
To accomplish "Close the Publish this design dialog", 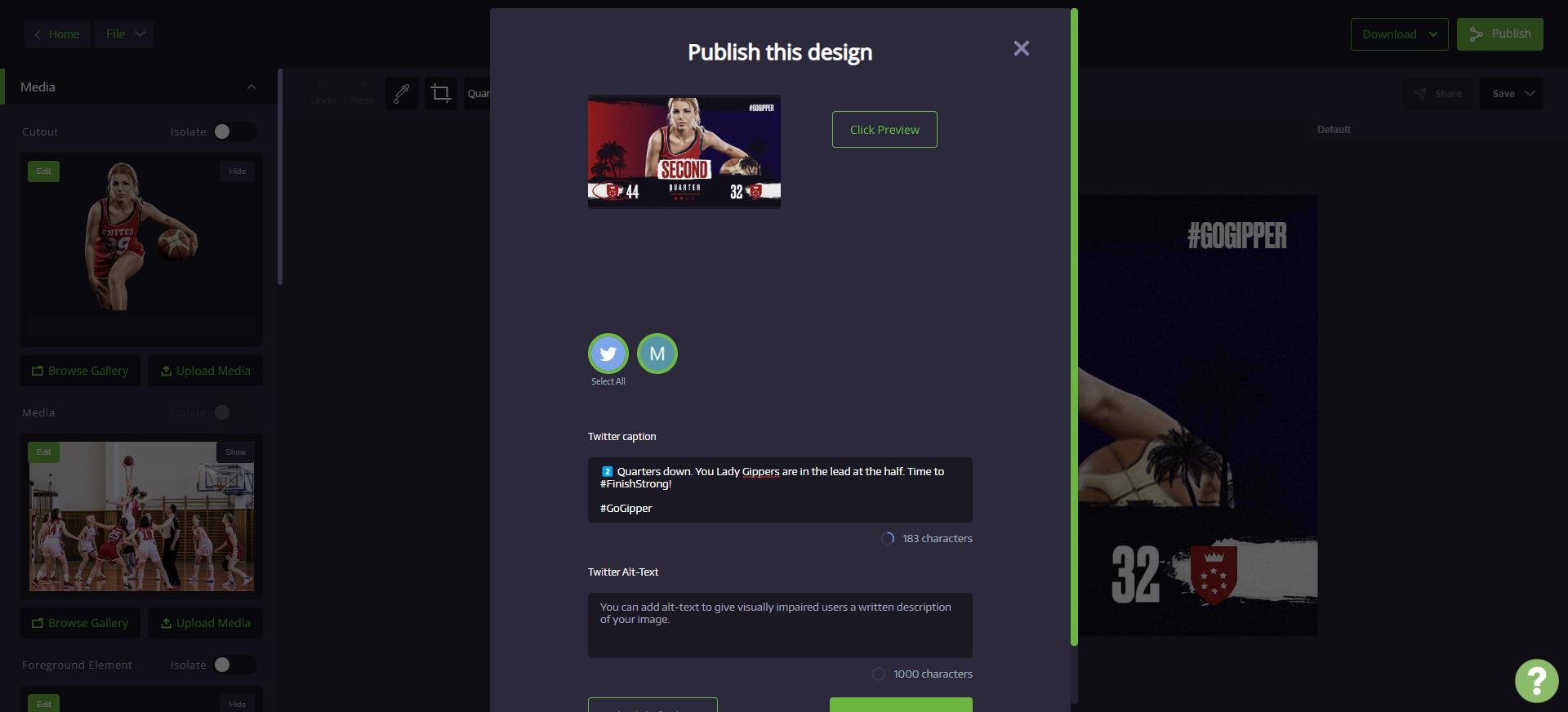I will point(1021,48).
